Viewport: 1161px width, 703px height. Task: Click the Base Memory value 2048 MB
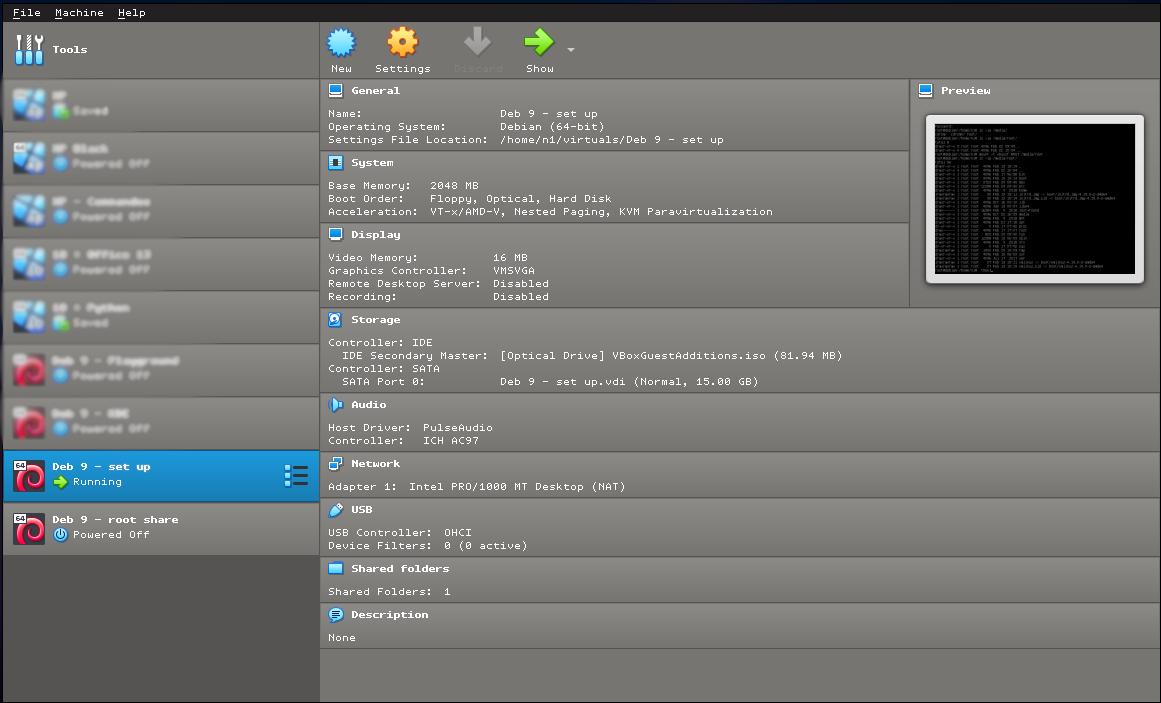(454, 185)
